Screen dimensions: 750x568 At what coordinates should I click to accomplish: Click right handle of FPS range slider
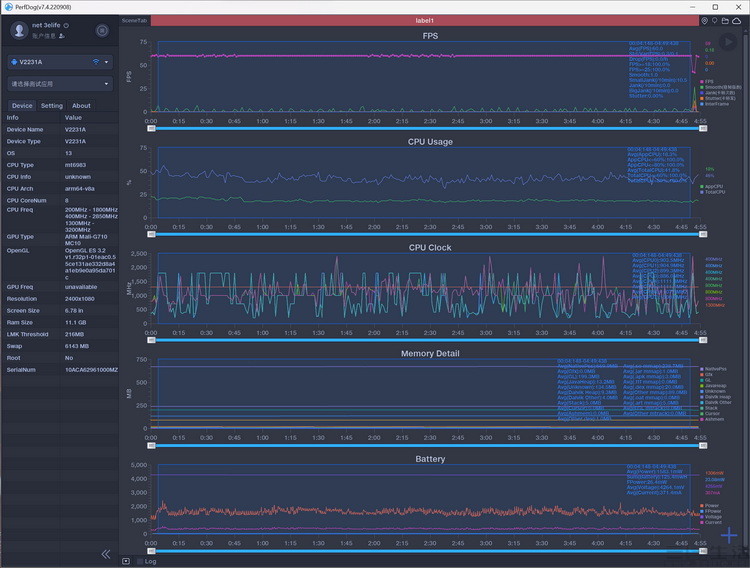point(703,128)
